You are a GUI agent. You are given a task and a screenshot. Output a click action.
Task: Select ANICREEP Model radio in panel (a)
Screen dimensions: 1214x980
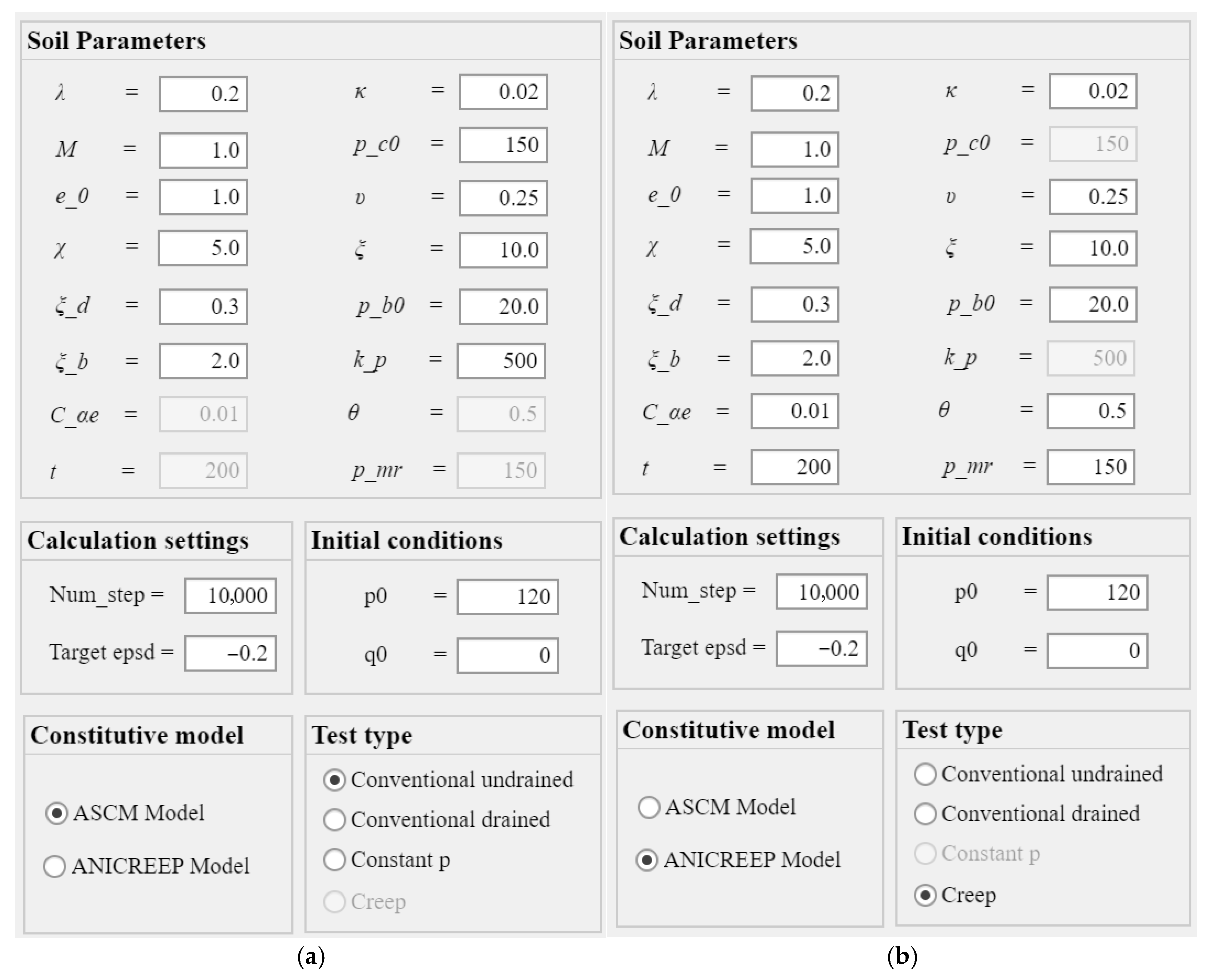click(x=55, y=866)
